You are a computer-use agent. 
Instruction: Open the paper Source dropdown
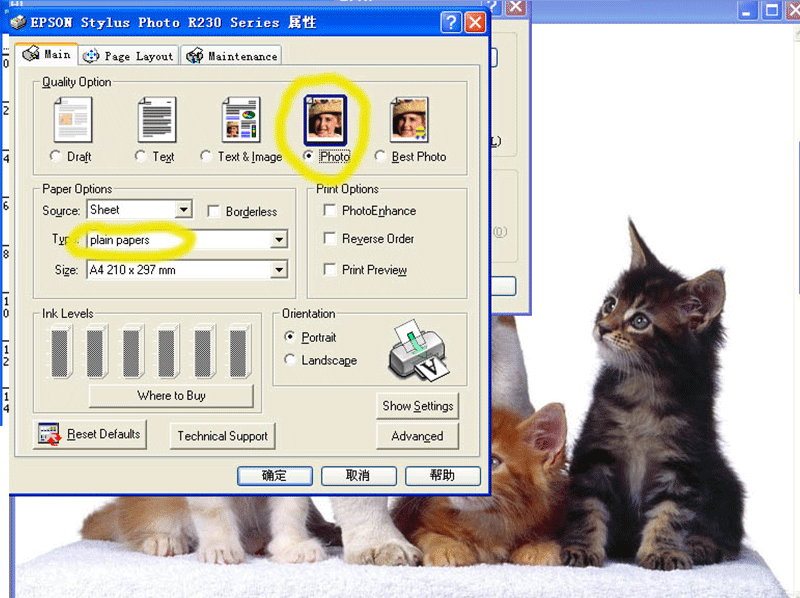click(x=183, y=210)
